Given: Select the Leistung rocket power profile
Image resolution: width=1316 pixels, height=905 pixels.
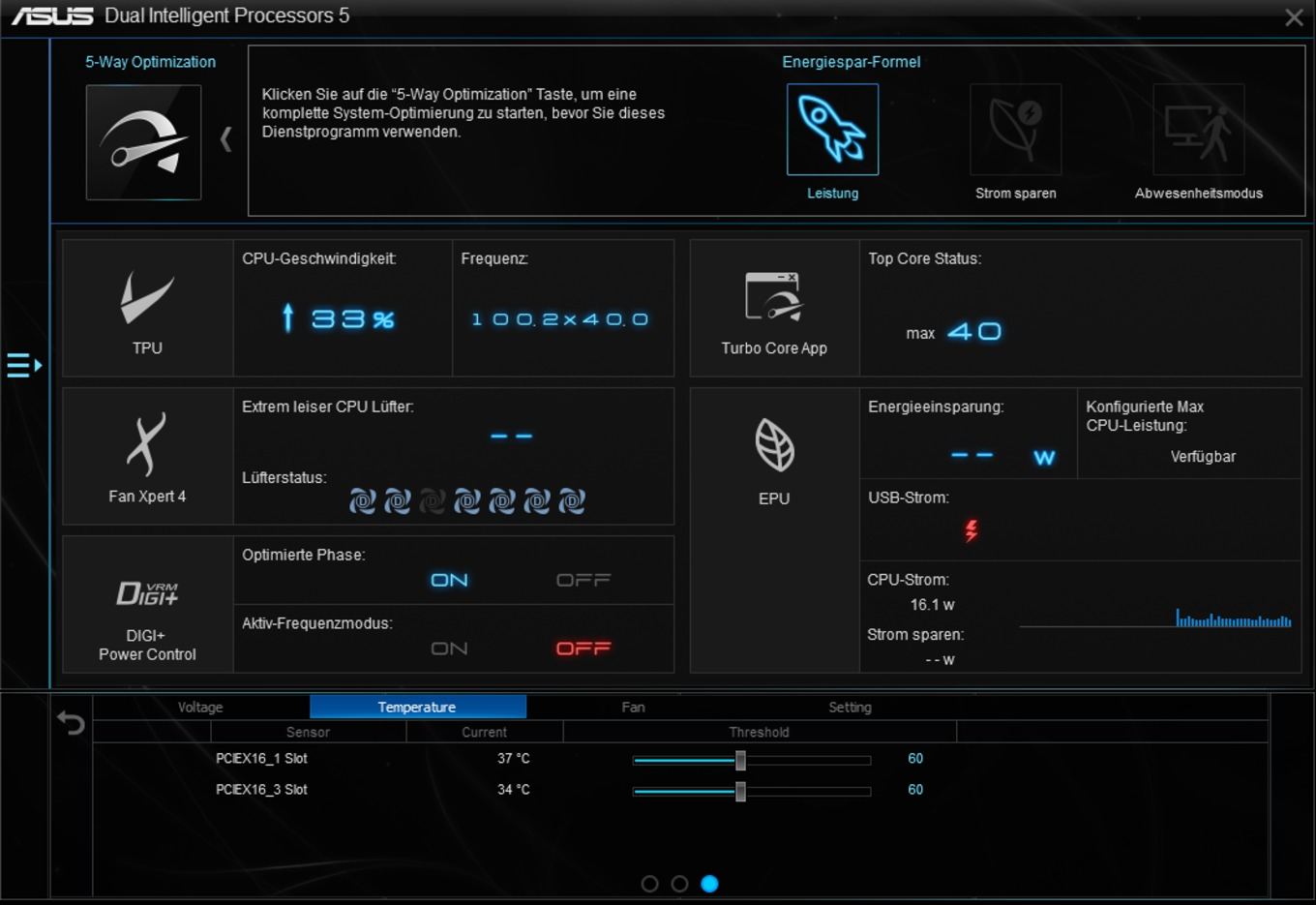Looking at the screenshot, I should pos(832,129).
